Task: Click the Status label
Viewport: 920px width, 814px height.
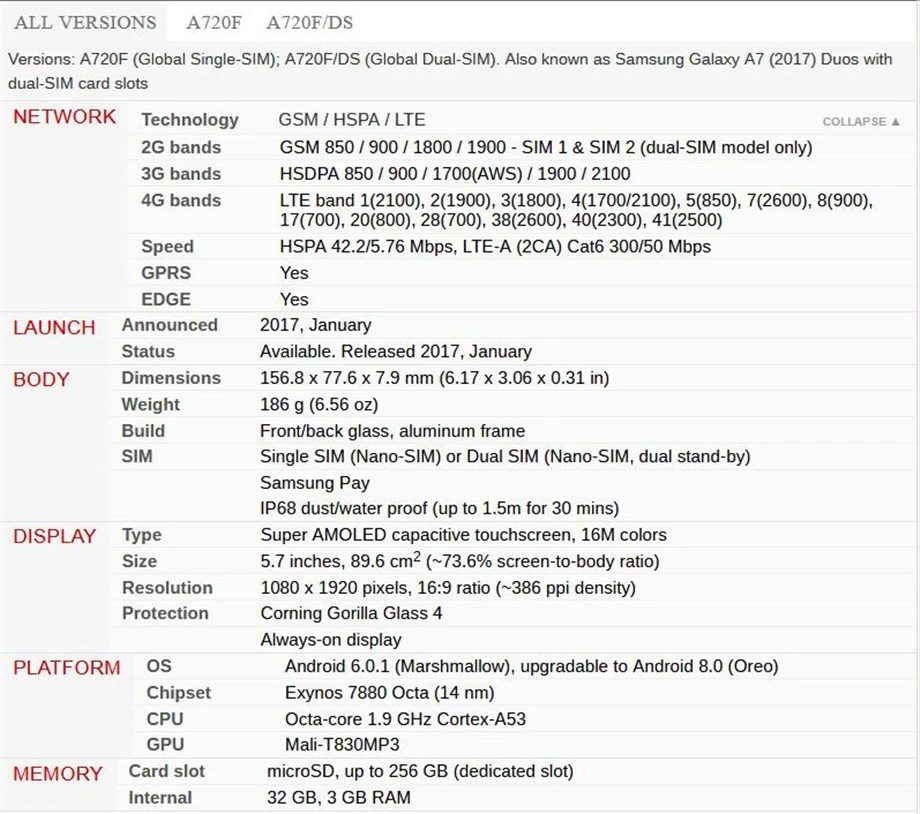Action: coord(148,352)
